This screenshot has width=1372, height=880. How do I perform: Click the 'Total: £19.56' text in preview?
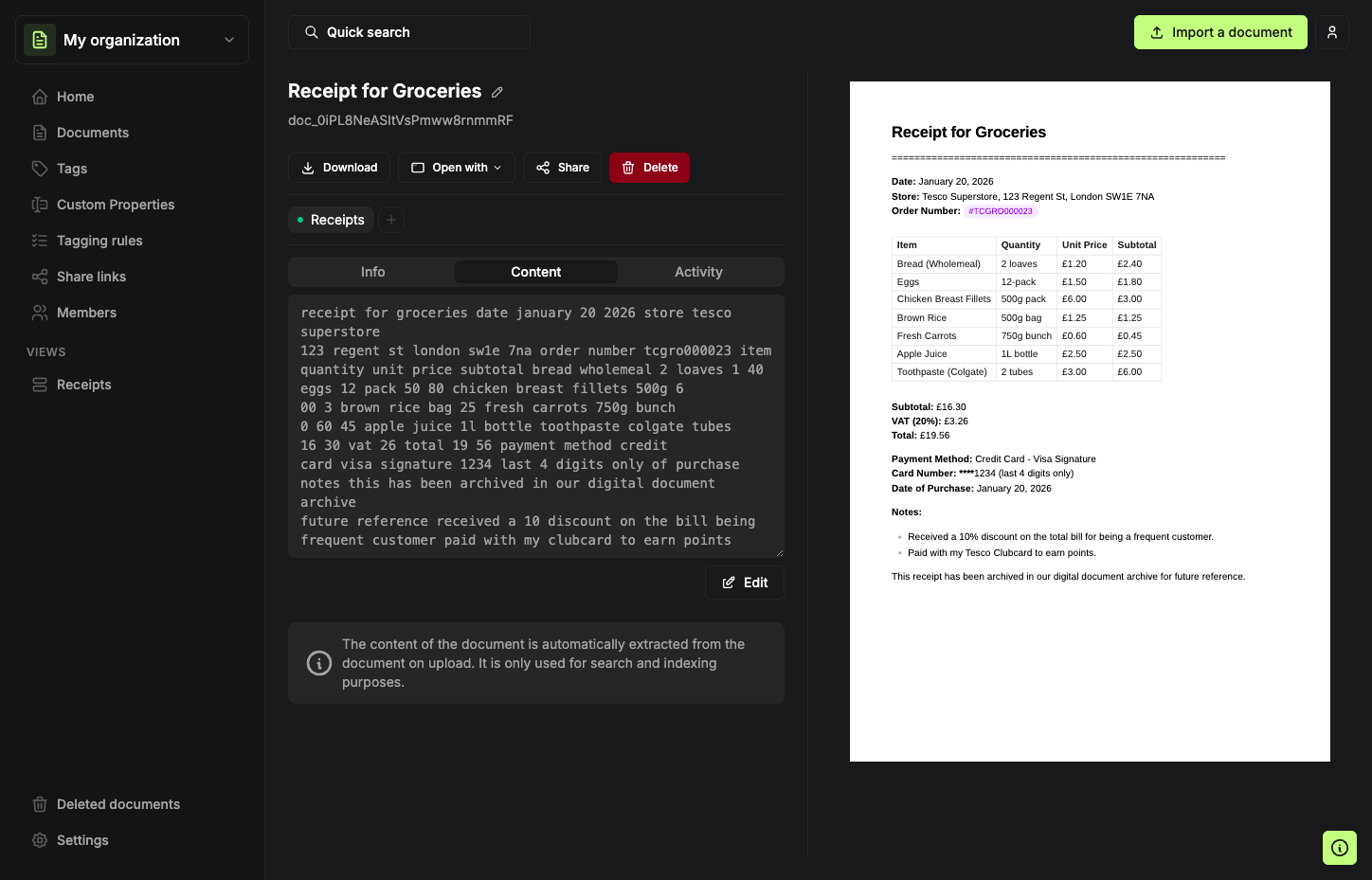tap(920, 436)
